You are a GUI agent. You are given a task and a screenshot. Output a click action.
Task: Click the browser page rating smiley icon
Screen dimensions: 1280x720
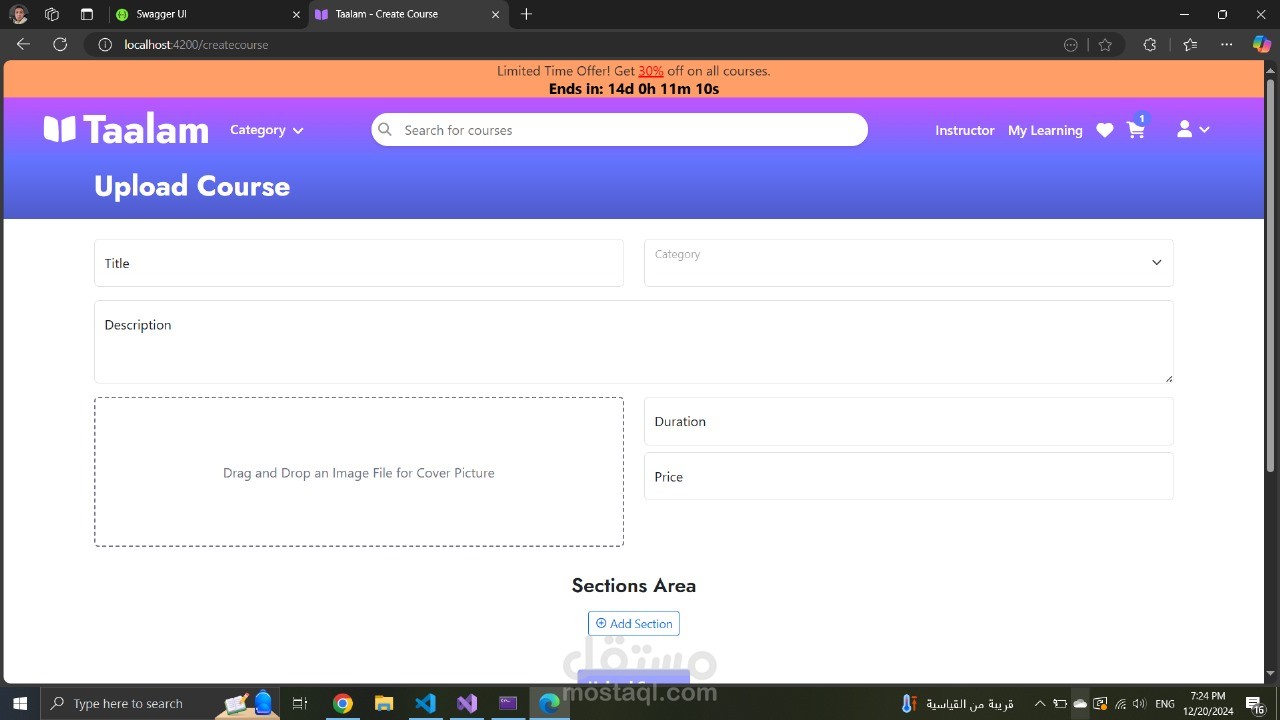point(1071,44)
